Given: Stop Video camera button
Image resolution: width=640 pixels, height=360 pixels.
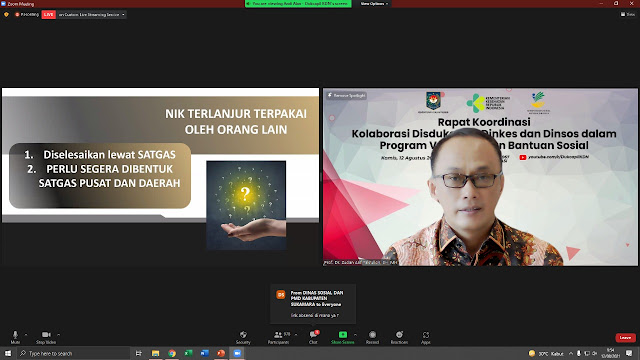Looking at the screenshot, I should (x=46, y=337).
